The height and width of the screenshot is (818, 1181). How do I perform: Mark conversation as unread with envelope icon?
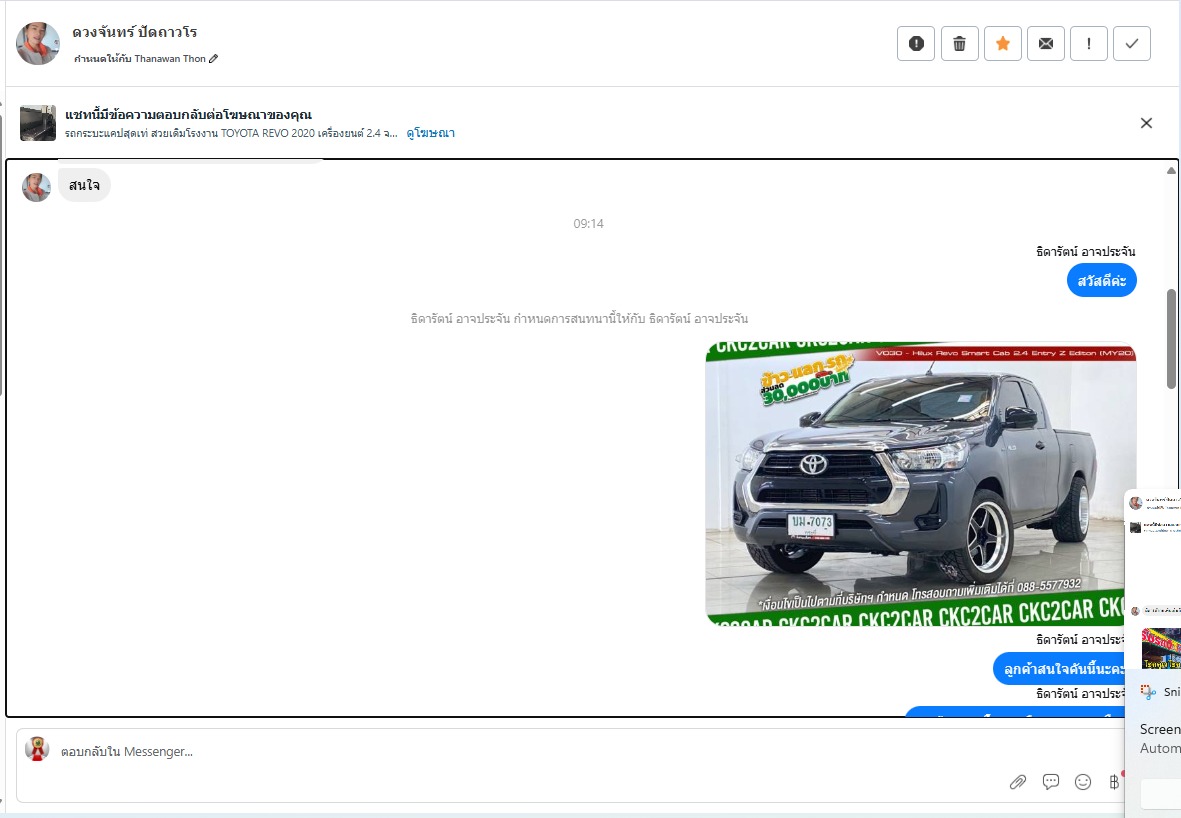tap(1046, 43)
